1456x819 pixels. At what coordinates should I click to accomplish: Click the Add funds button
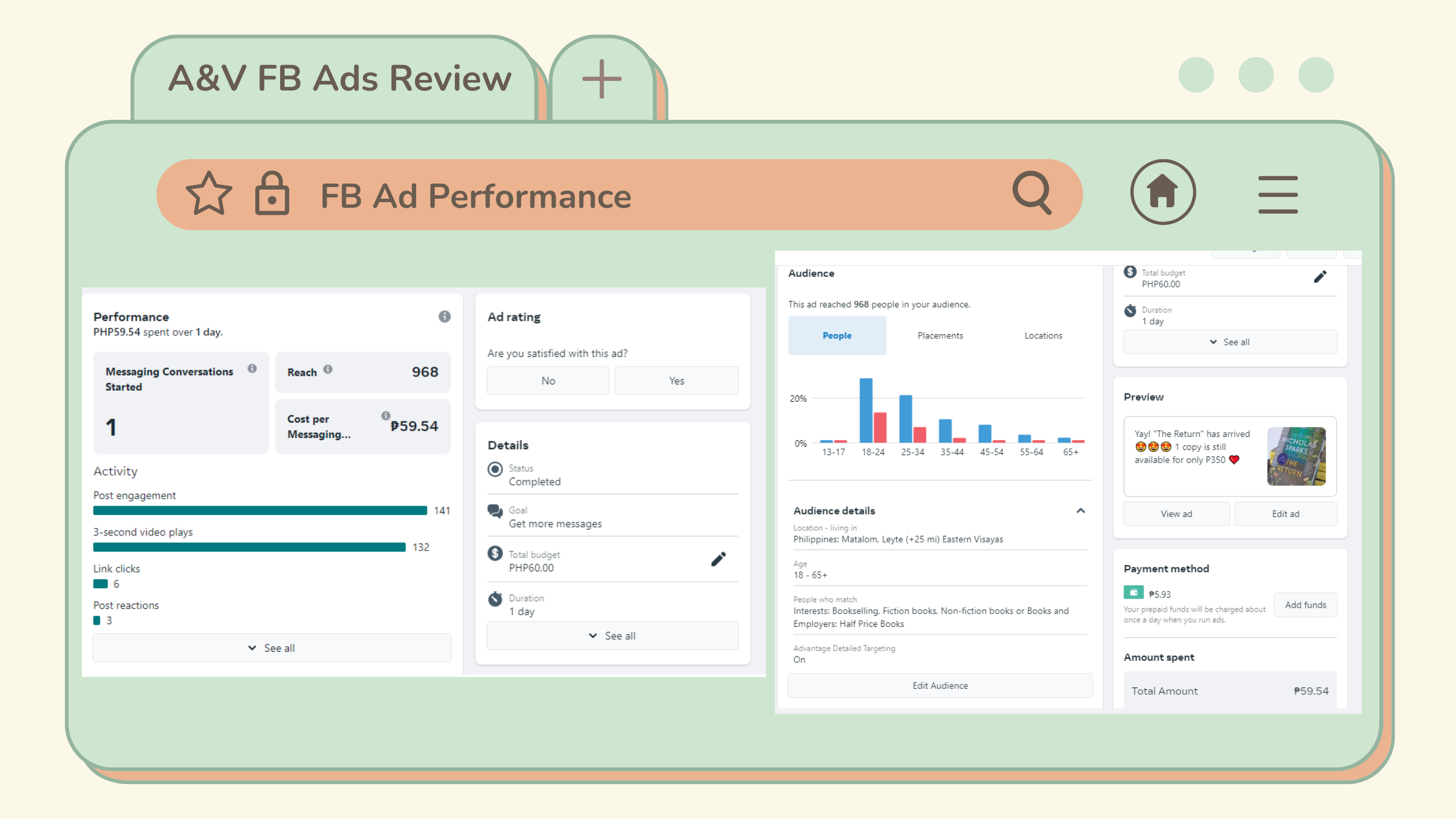click(x=1305, y=604)
